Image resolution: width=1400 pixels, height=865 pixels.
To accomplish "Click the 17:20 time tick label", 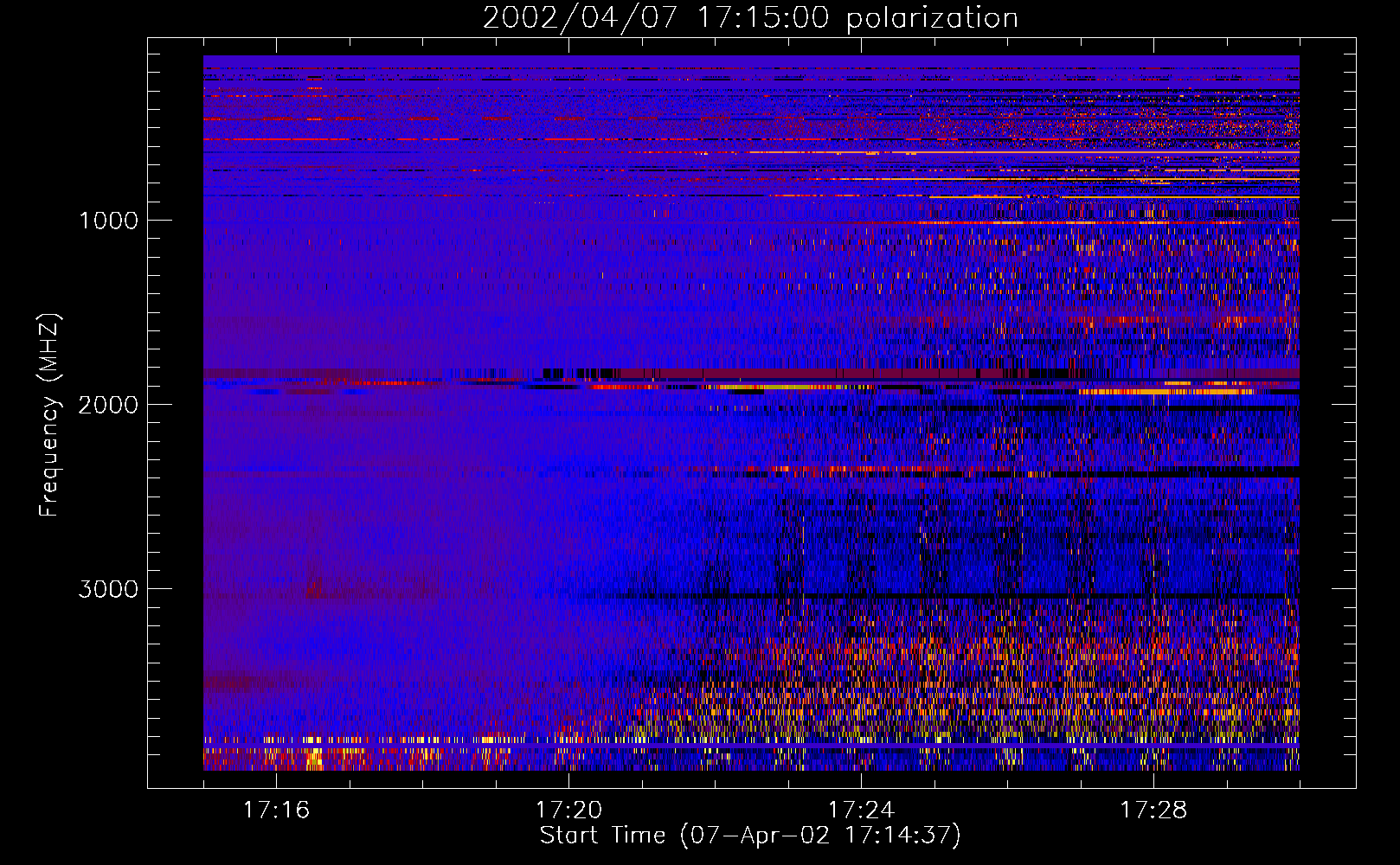I will tap(568, 811).
